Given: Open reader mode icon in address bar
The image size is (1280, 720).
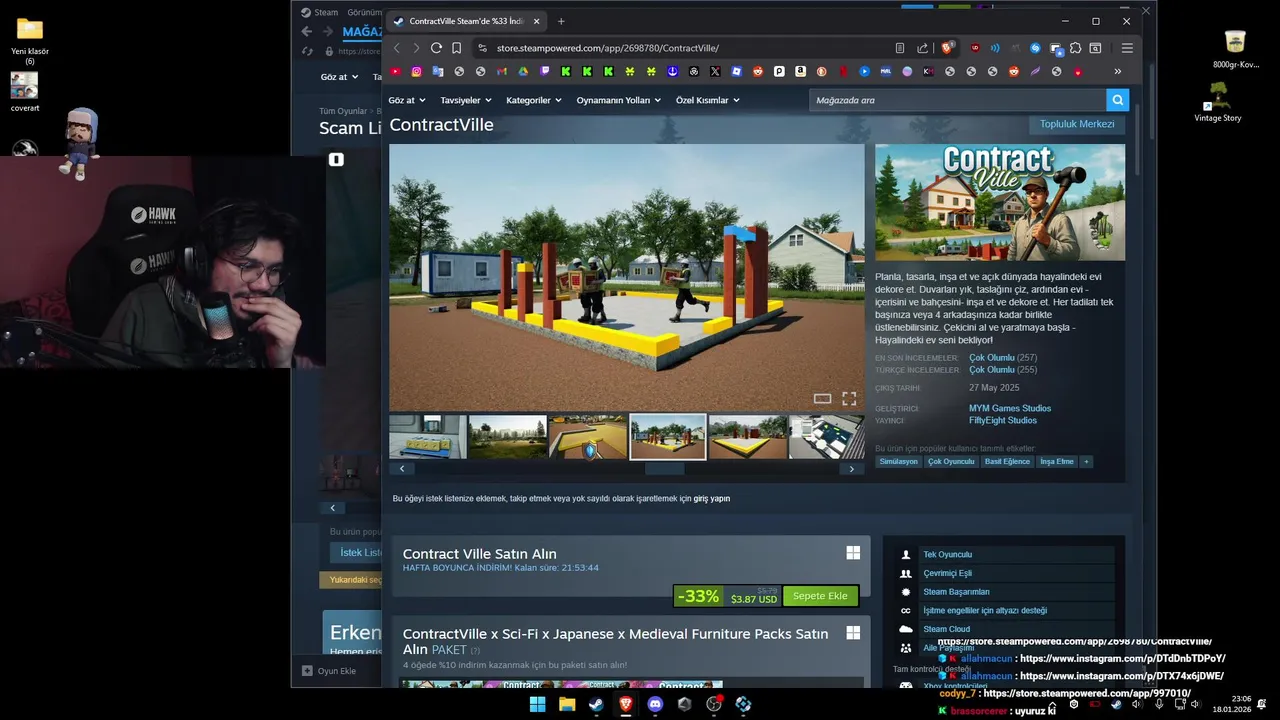Looking at the screenshot, I should point(900,48).
